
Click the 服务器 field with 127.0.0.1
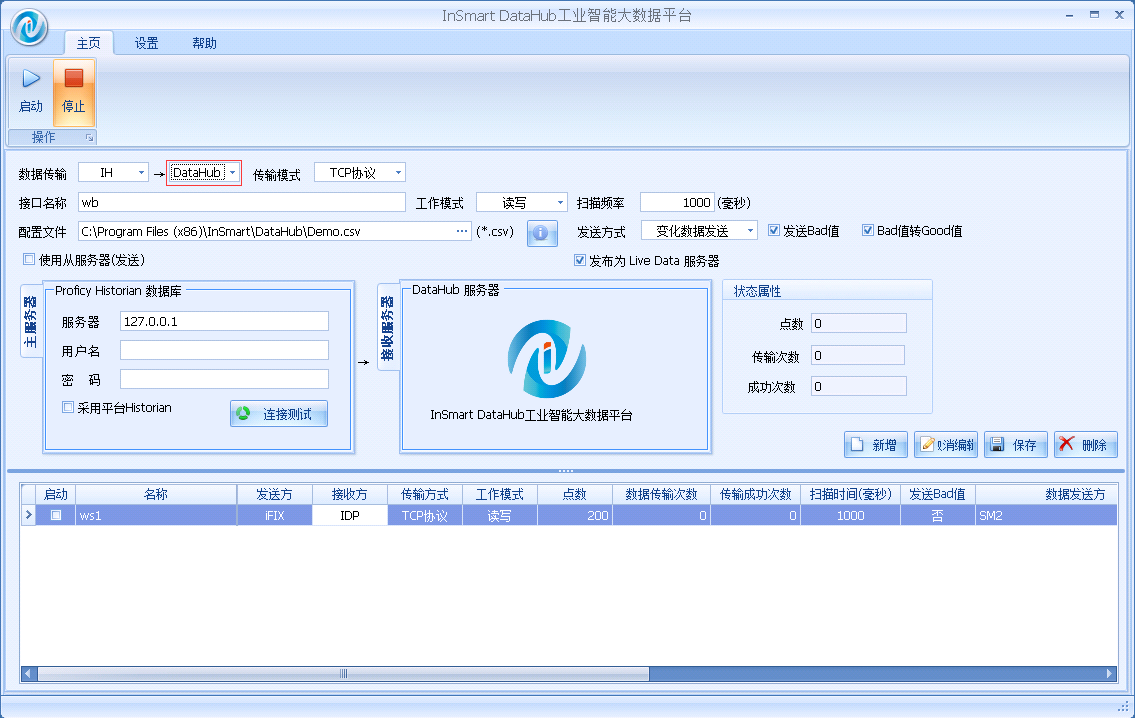pyautogui.click(x=224, y=321)
